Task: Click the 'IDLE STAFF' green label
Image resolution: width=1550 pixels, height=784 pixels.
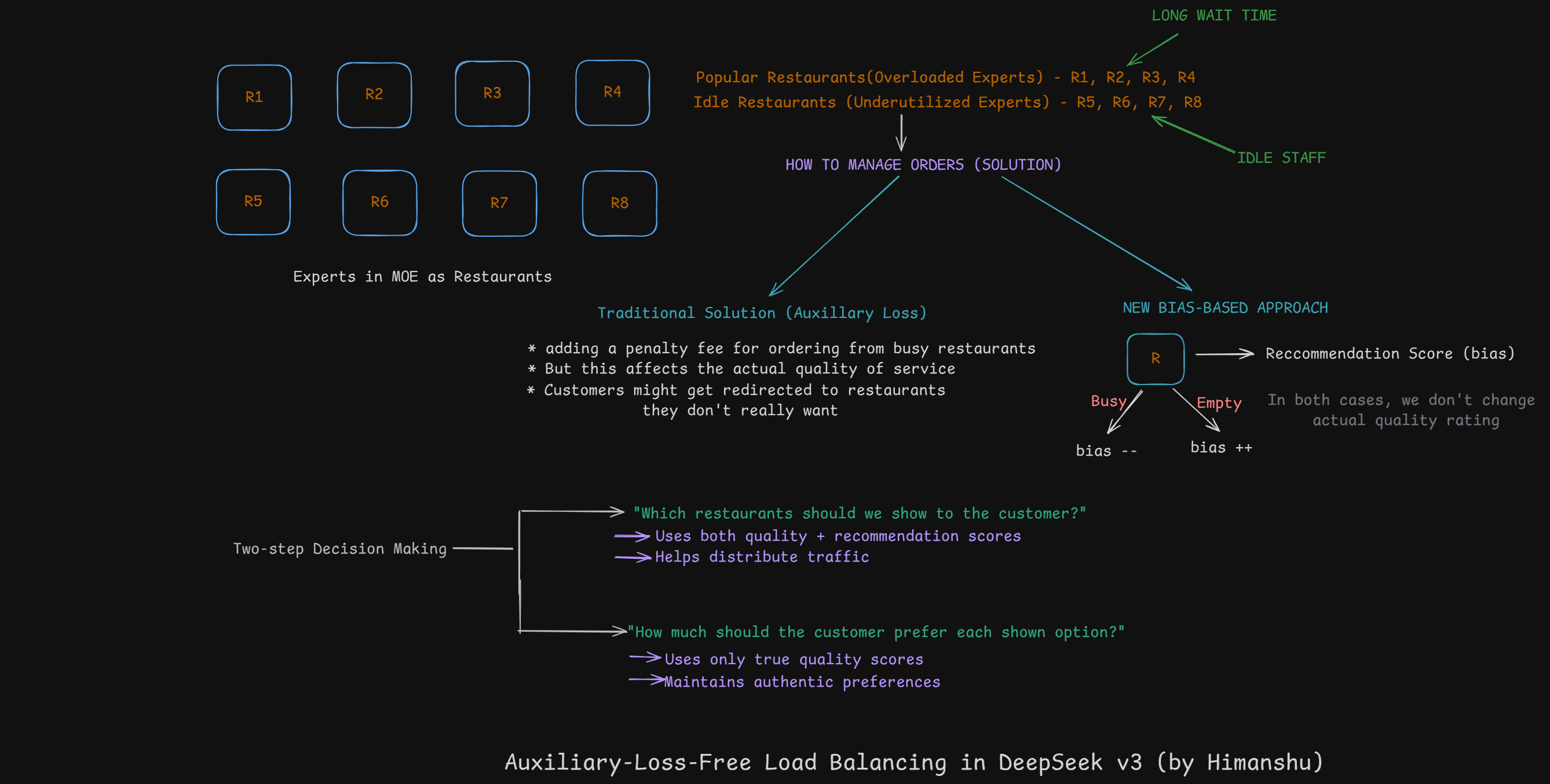Action: coord(1281,158)
